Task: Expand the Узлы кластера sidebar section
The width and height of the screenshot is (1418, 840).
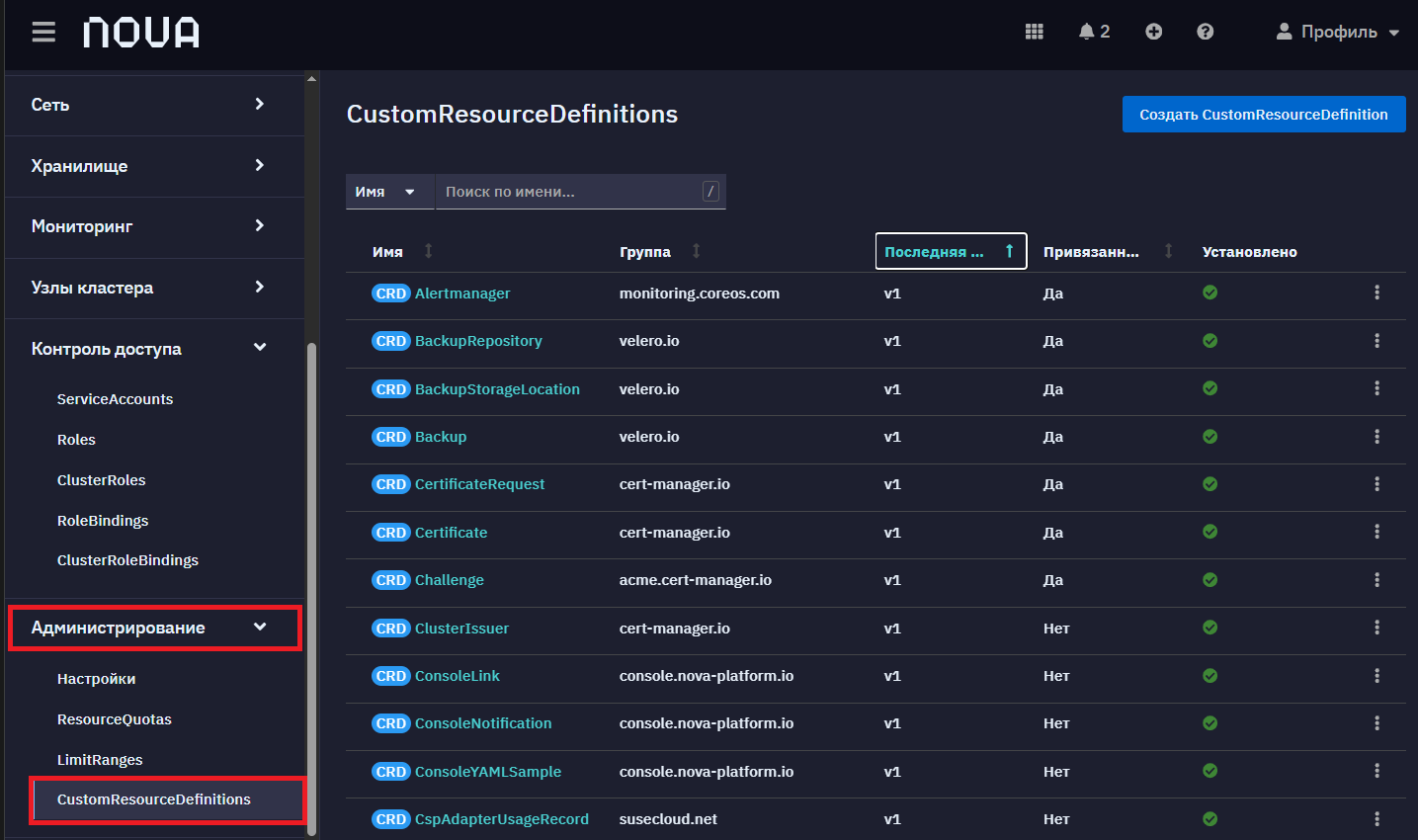Action: (x=154, y=288)
